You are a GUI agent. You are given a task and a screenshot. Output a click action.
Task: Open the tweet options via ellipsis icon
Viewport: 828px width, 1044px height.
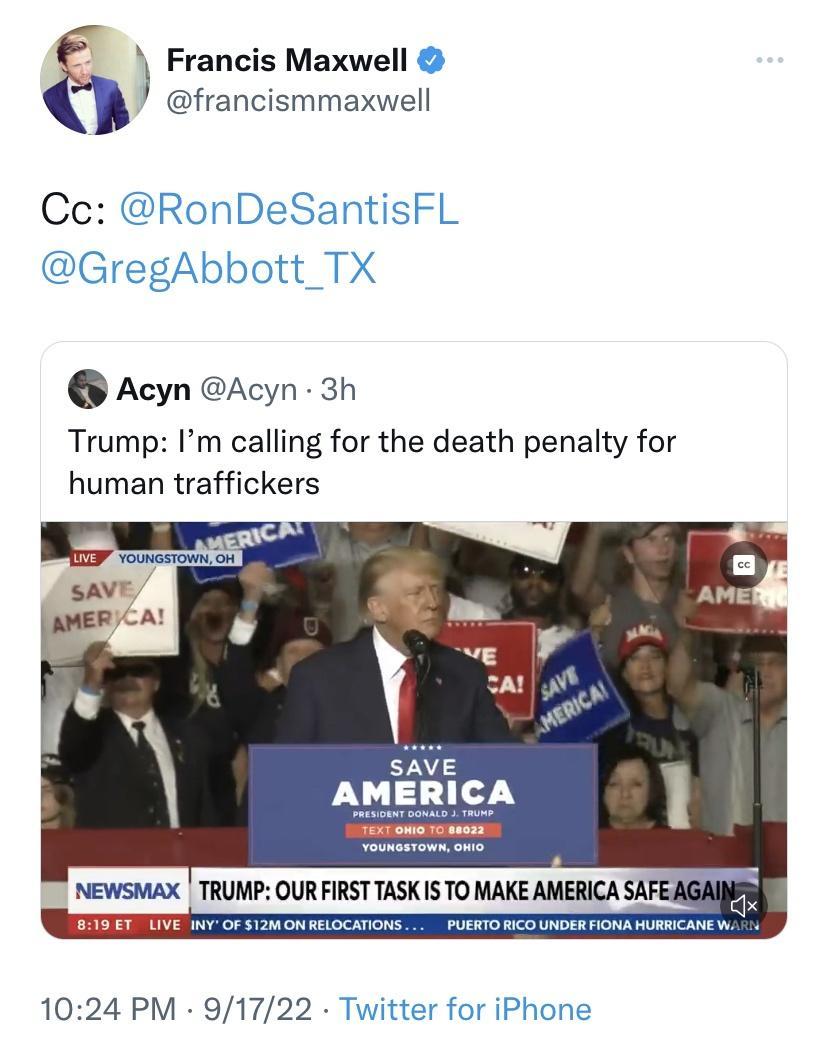(768, 60)
